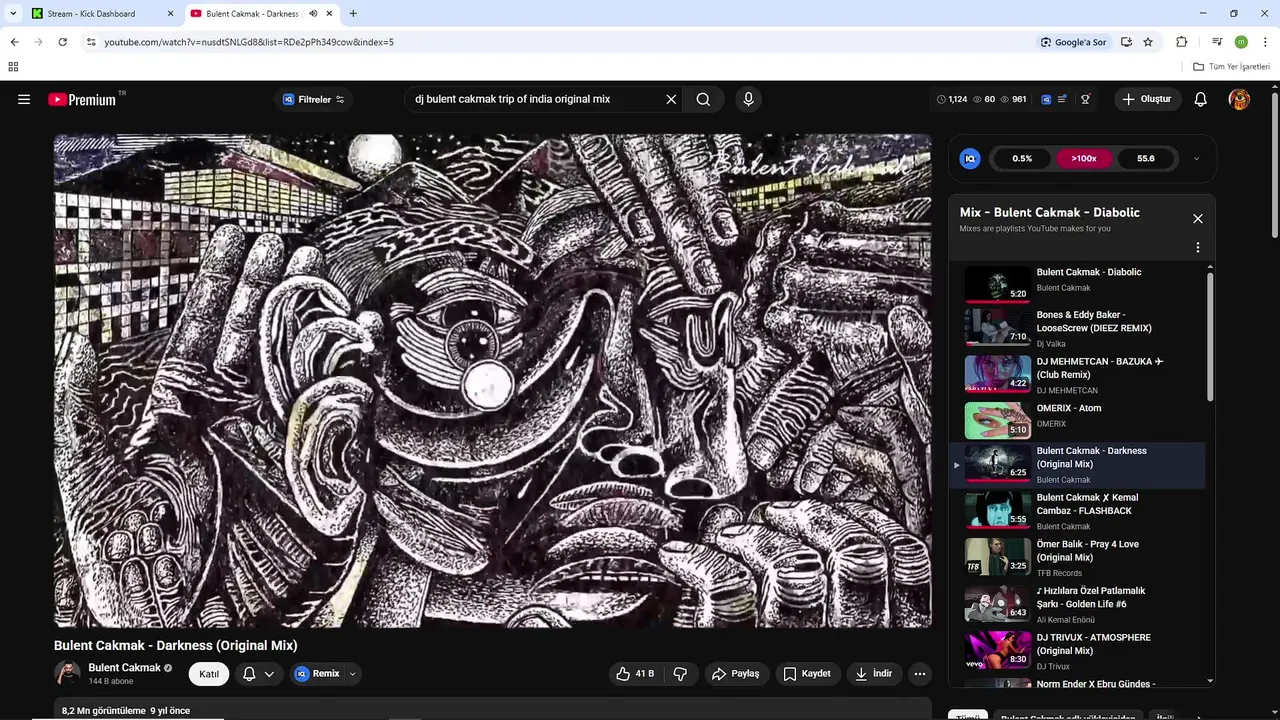Open YouTube notifications bell in header
This screenshot has width=1280, height=720.
[x=1201, y=99]
